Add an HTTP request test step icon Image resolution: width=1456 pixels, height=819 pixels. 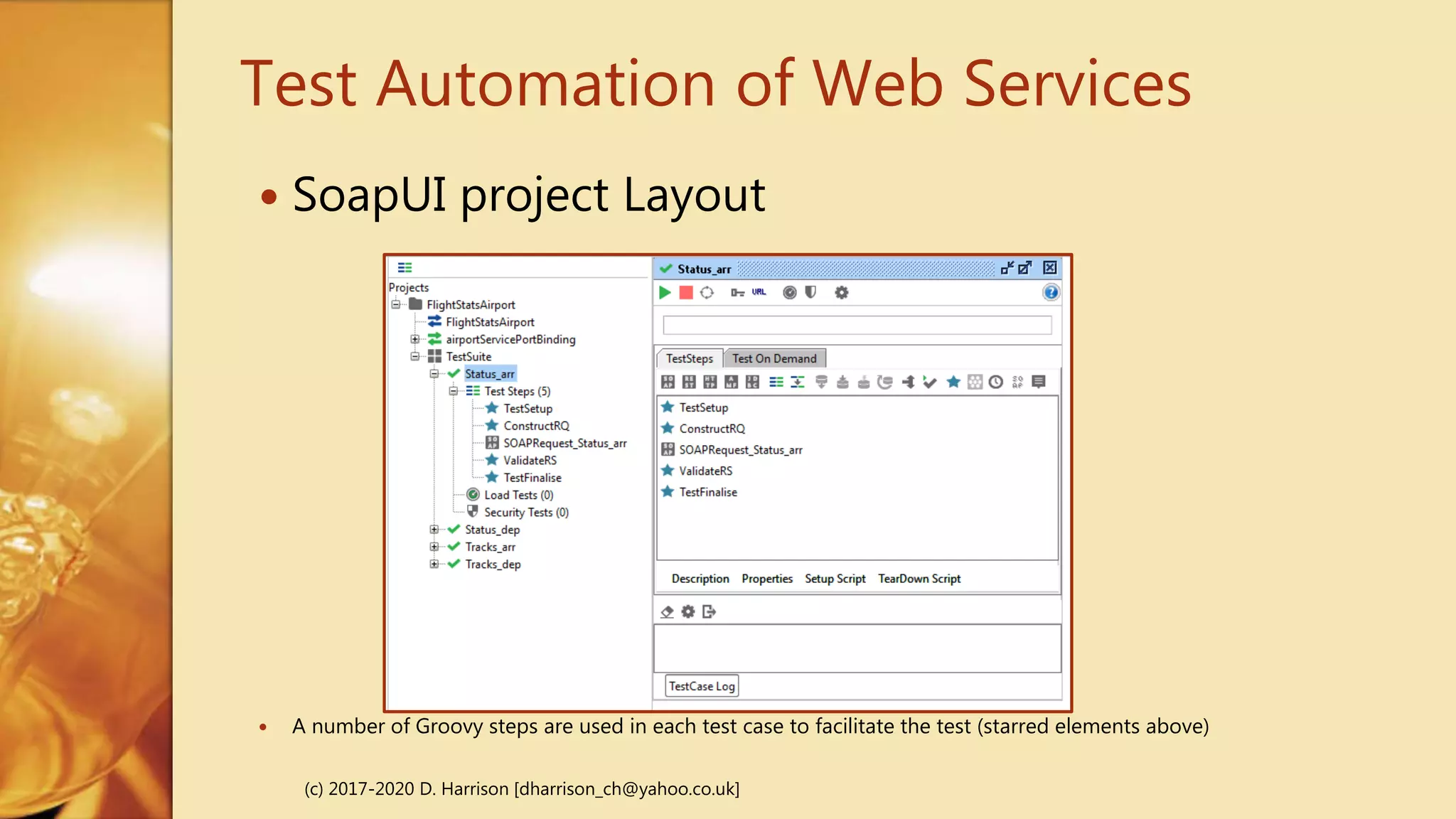(710, 382)
